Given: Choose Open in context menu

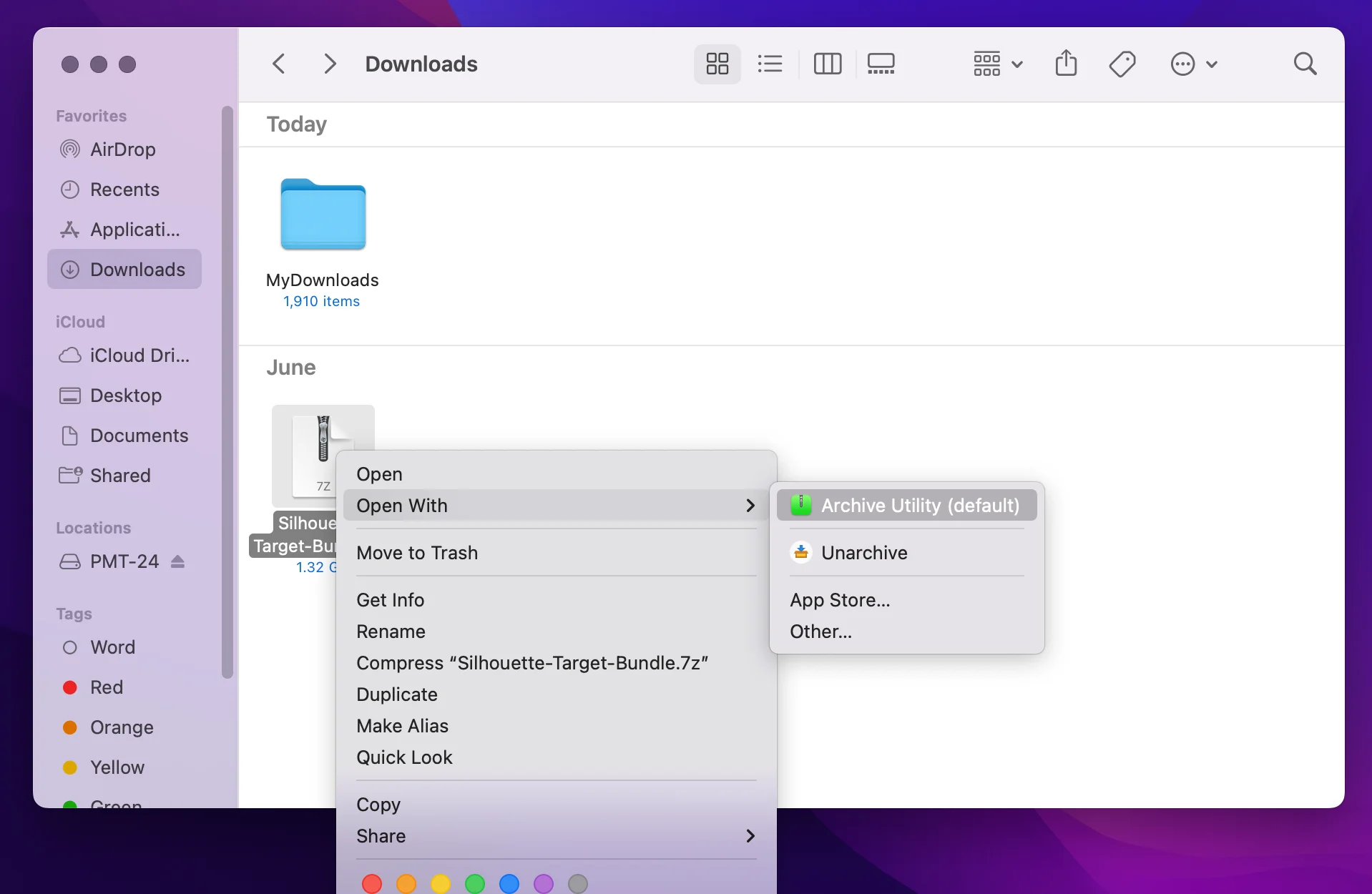Looking at the screenshot, I should point(557,474).
